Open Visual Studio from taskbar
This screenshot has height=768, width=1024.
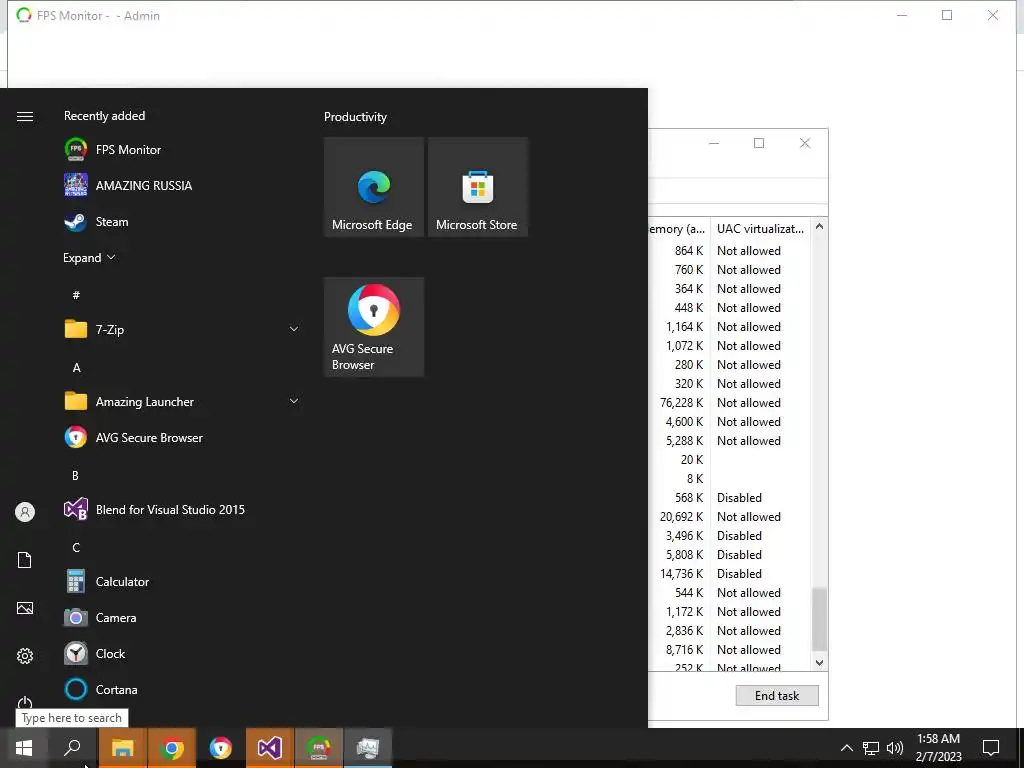coord(270,748)
